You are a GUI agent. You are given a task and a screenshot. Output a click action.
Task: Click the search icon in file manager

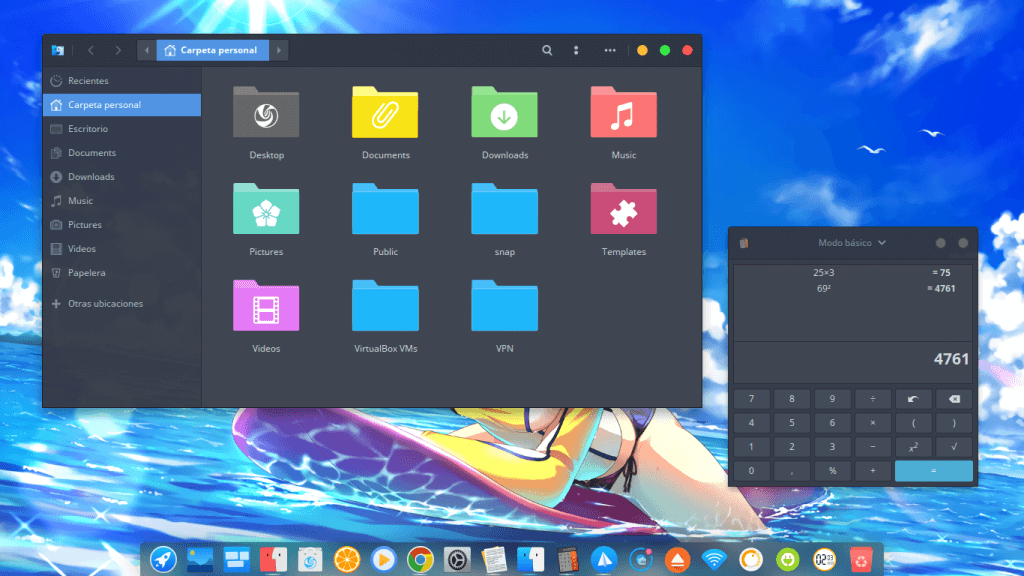(547, 50)
